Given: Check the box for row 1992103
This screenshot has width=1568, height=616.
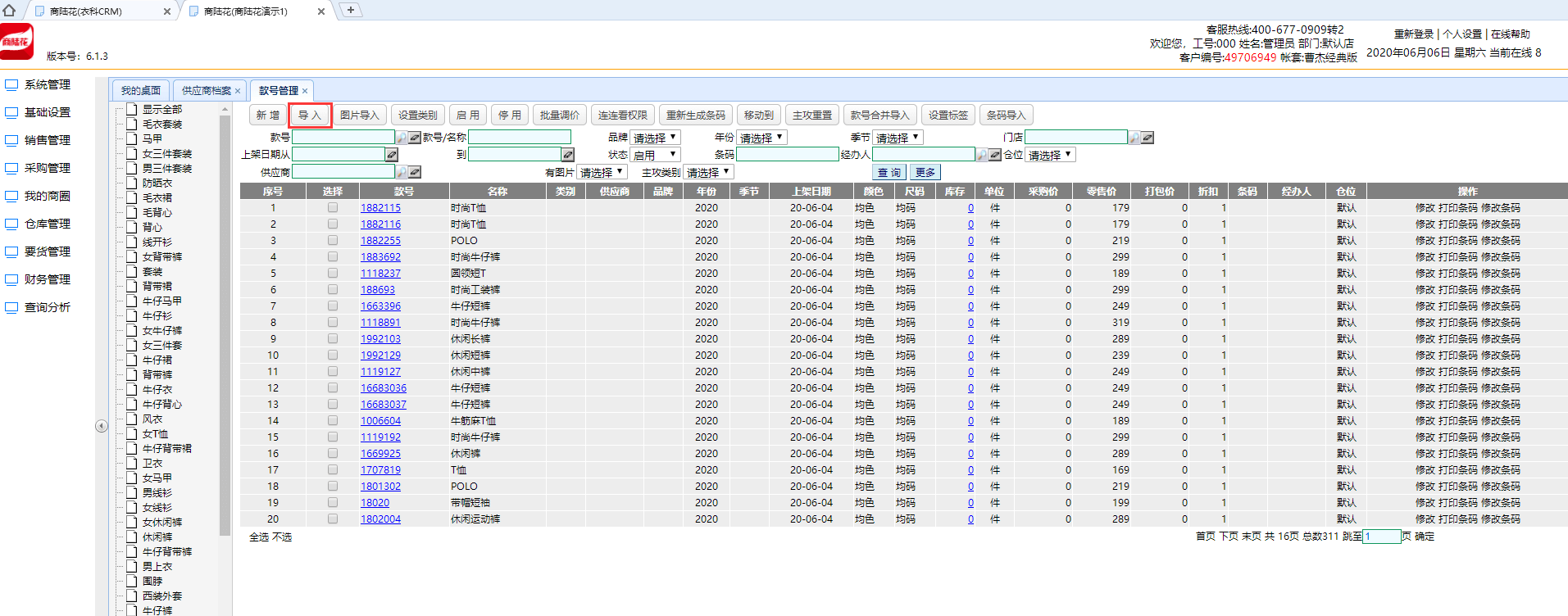Looking at the screenshot, I should click(x=333, y=338).
